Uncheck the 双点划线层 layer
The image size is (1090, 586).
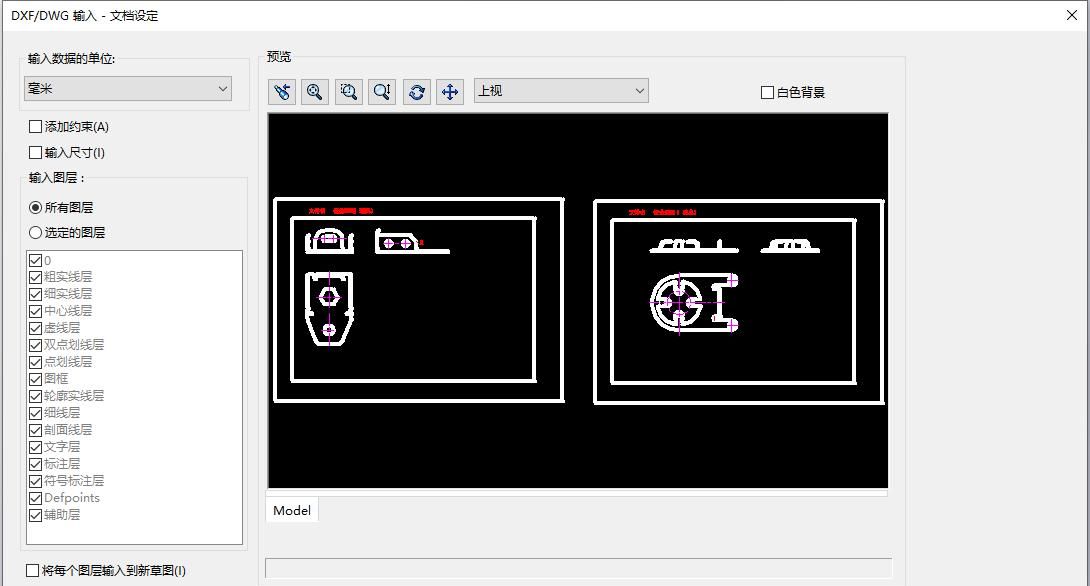(x=35, y=345)
